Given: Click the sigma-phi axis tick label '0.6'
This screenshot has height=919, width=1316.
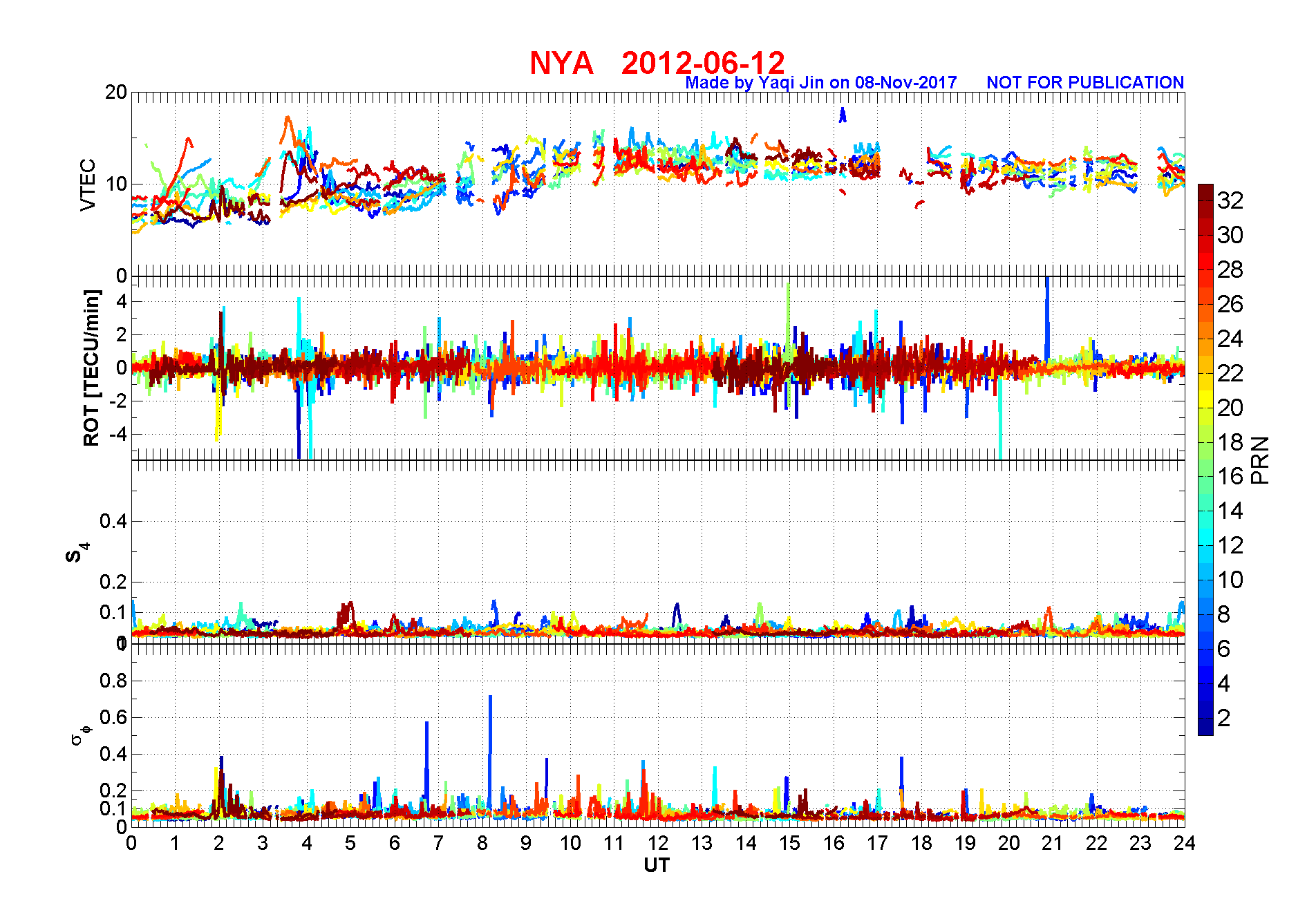Looking at the screenshot, I should click(113, 717).
